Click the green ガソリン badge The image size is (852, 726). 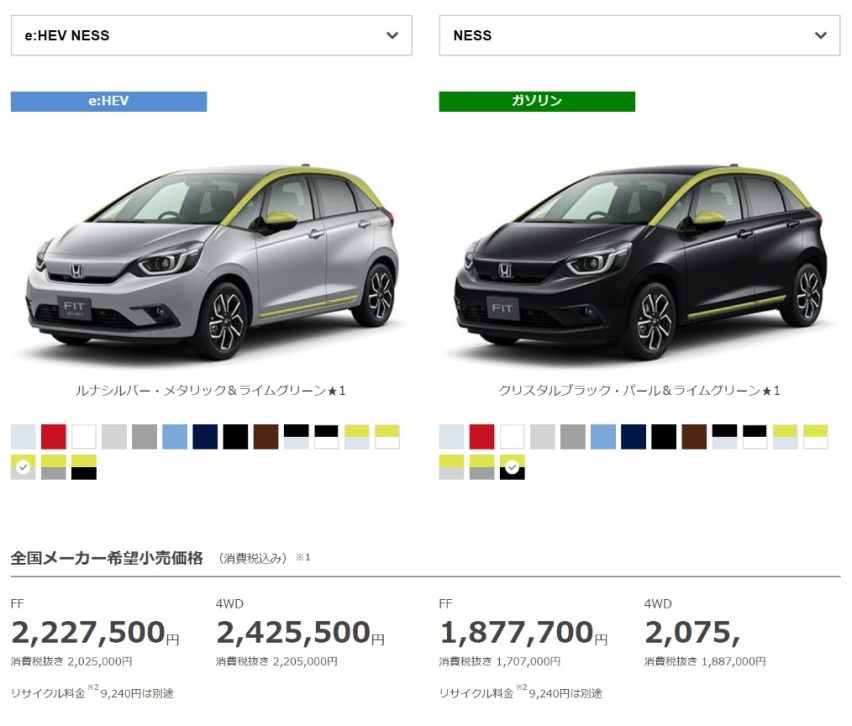point(537,102)
